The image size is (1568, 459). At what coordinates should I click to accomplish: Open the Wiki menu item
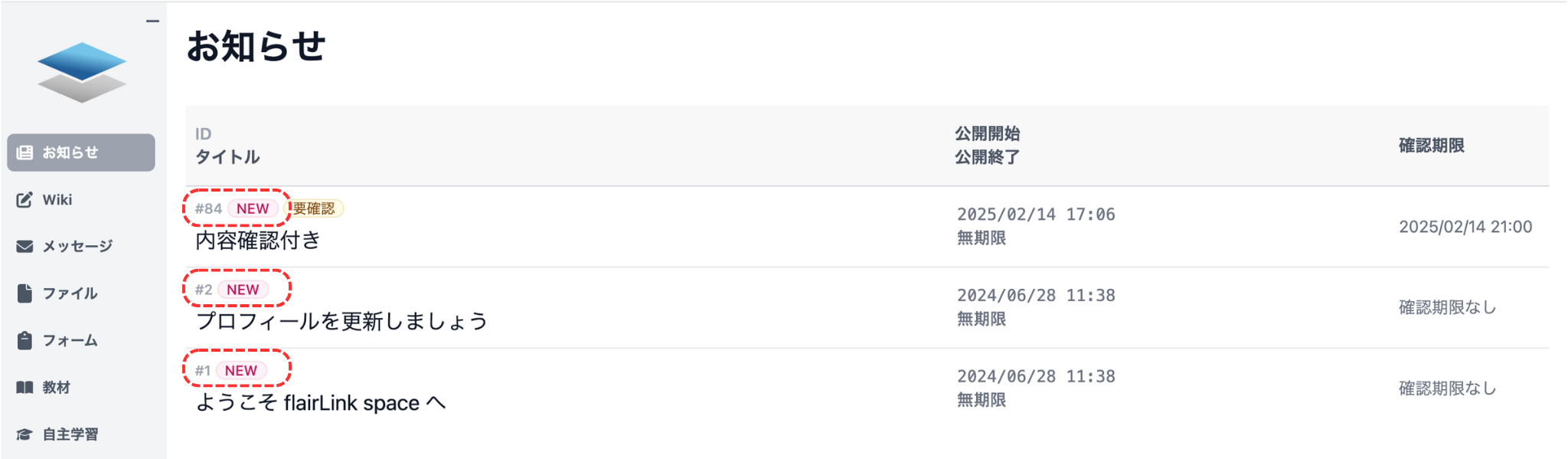coord(57,200)
